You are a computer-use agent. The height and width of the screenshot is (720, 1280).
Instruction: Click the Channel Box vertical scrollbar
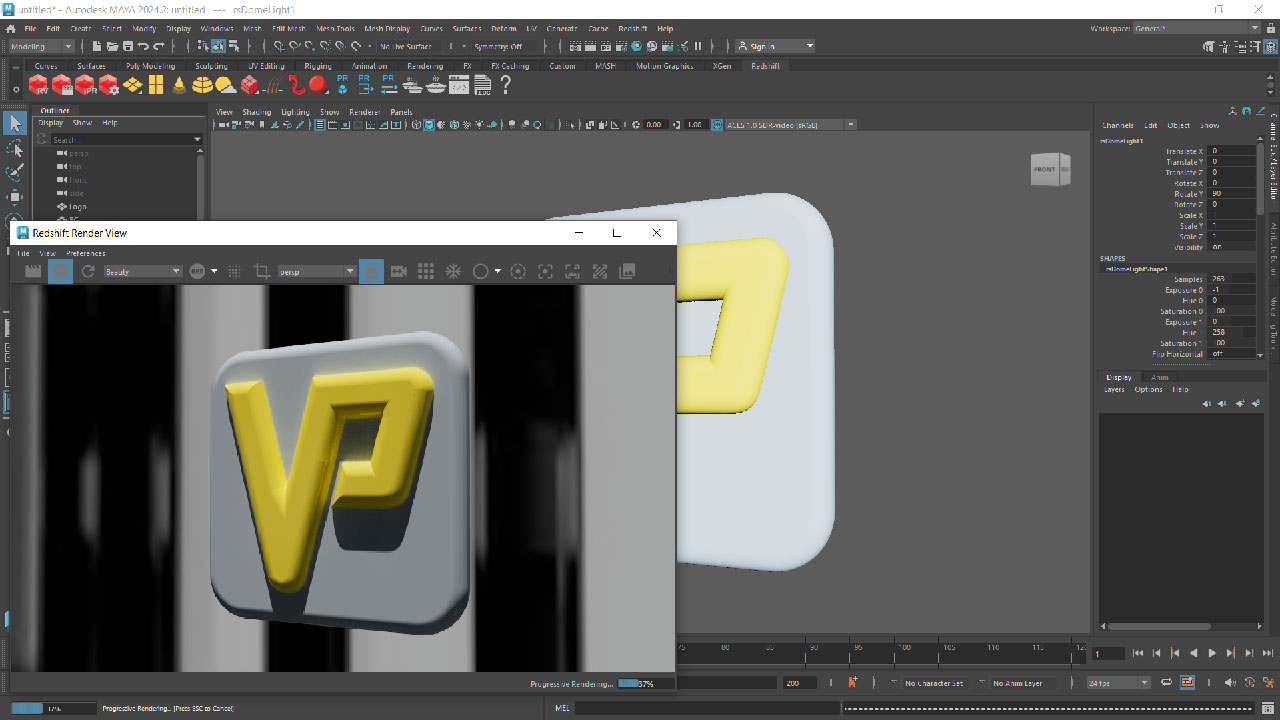coord(1261,178)
